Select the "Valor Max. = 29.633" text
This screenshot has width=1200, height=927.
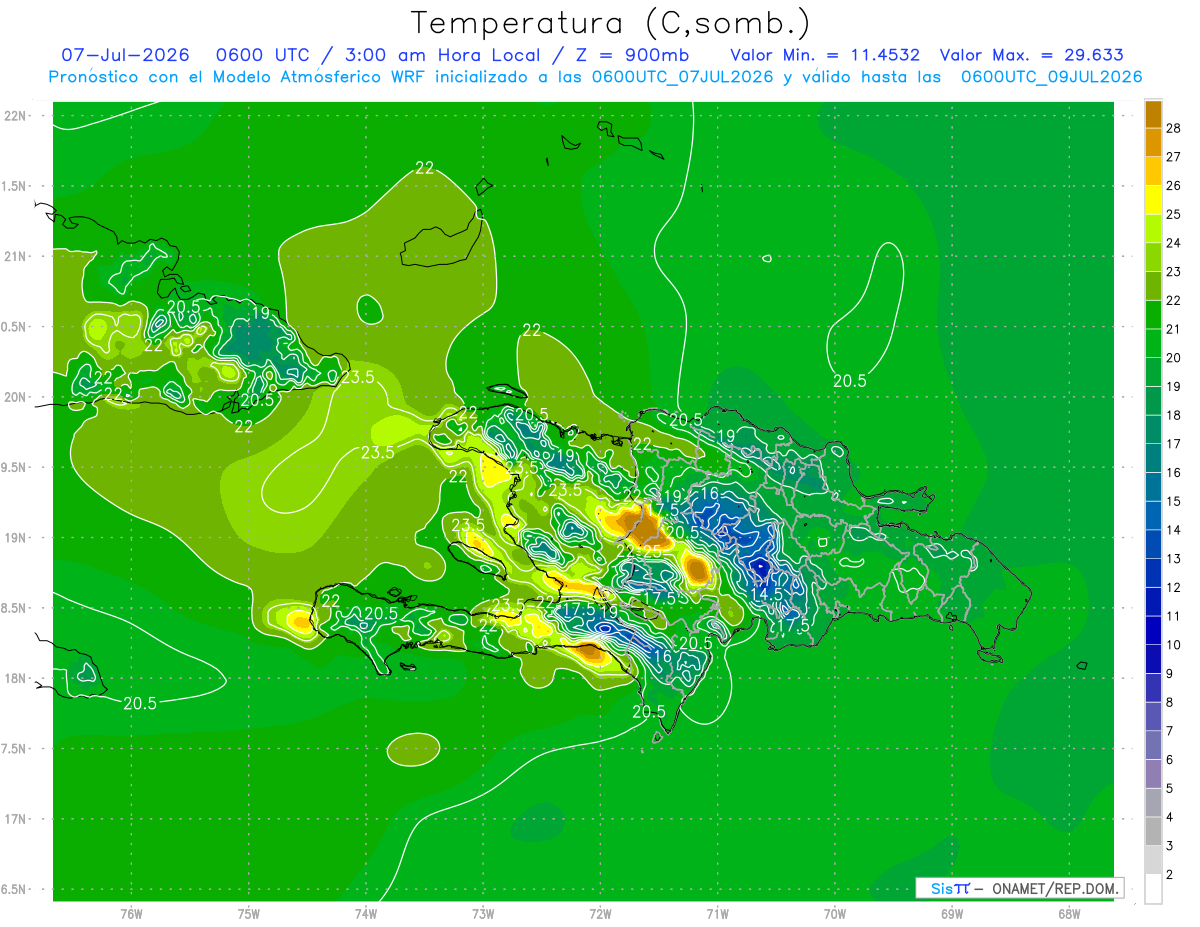click(1032, 55)
